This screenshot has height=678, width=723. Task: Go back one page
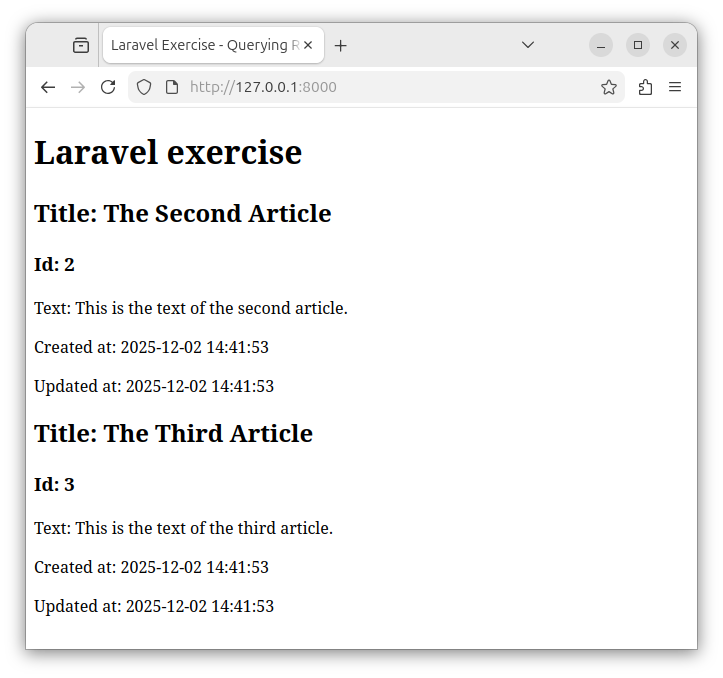click(48, 87)
